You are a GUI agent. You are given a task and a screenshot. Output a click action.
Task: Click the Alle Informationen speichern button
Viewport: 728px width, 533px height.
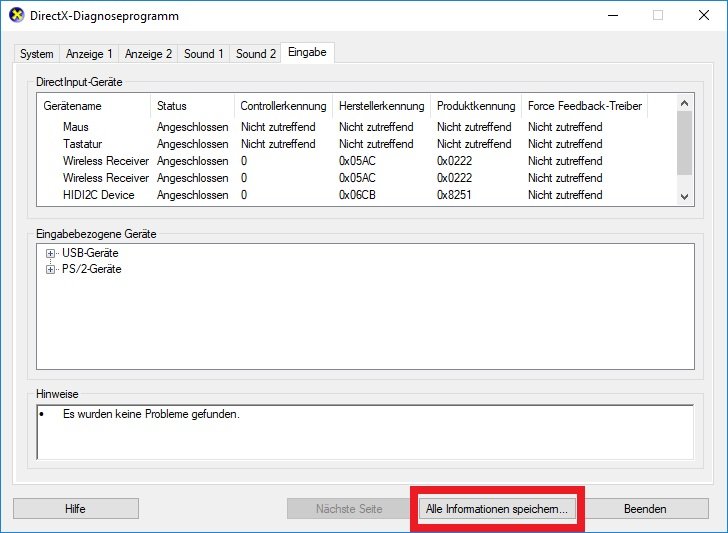pyautogui.click(x=497, y=508)
